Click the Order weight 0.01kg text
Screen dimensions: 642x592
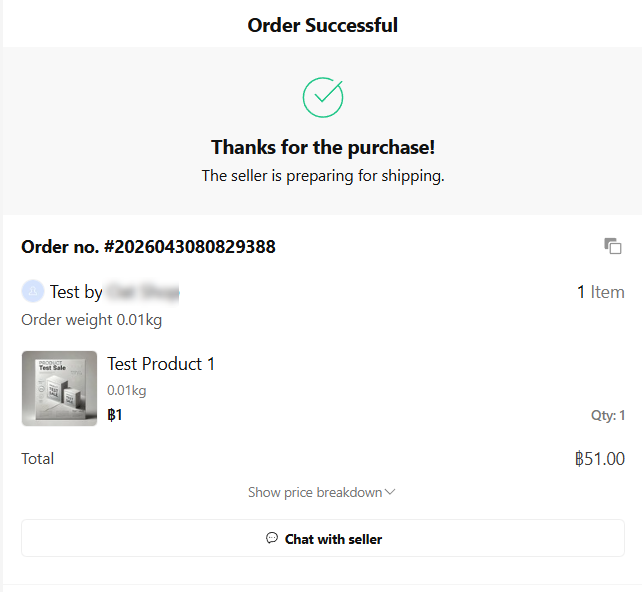pos(92,320)
